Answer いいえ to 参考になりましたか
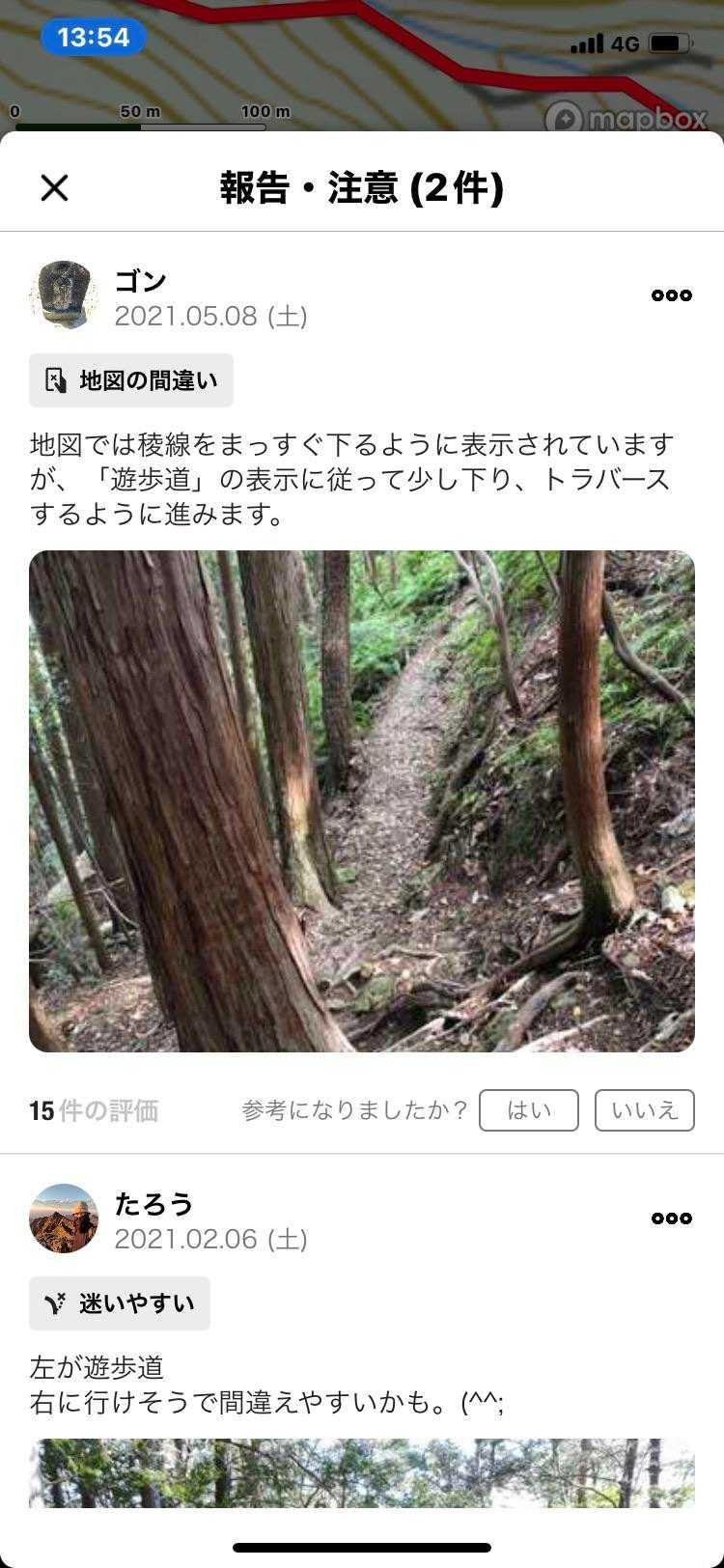This screenshot has width=724, height=1568. pos(645,1110)
